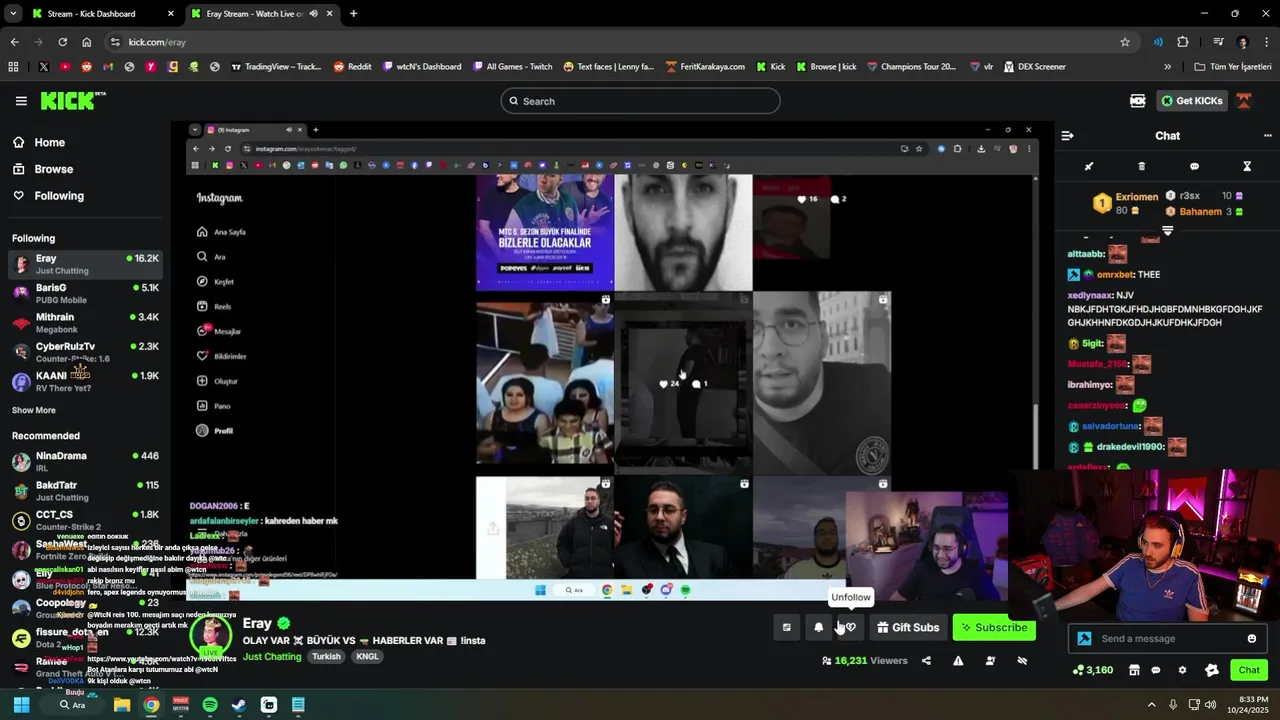Open Chrome extensions puzzle icon
Screen dimensions: 1280x720
1183,42
